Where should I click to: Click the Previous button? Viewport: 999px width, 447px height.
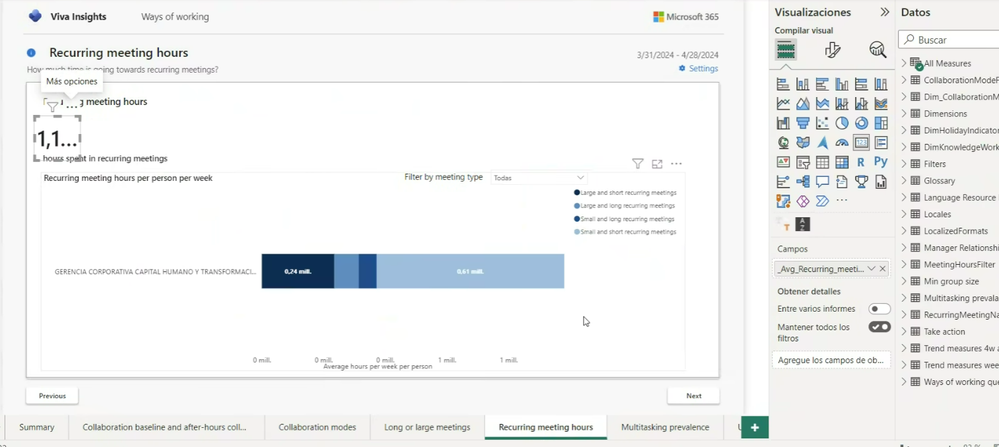pyautogui.click(x=52, y=395)
